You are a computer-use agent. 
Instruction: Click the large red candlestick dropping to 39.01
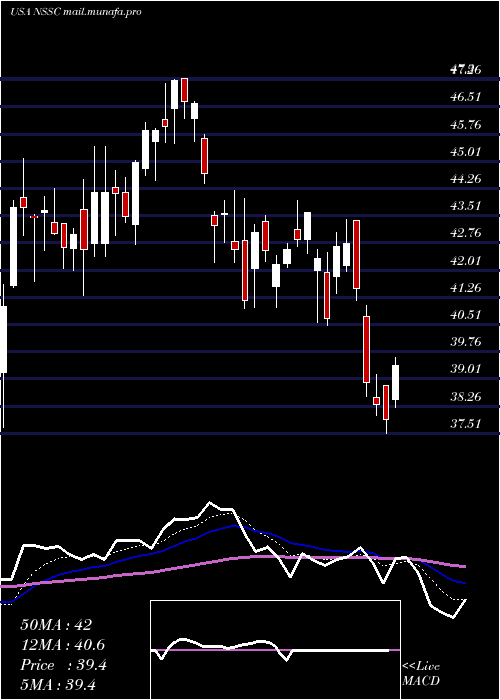pyautogui.click(x=367, y=349)
